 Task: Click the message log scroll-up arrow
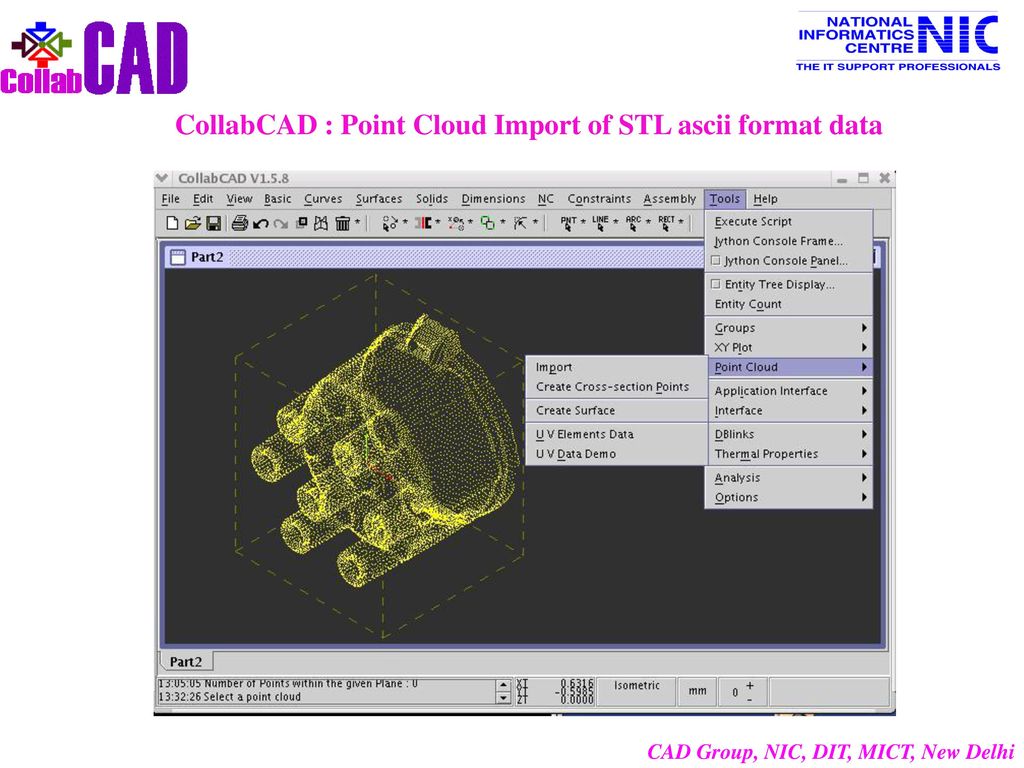click(503, 684)
